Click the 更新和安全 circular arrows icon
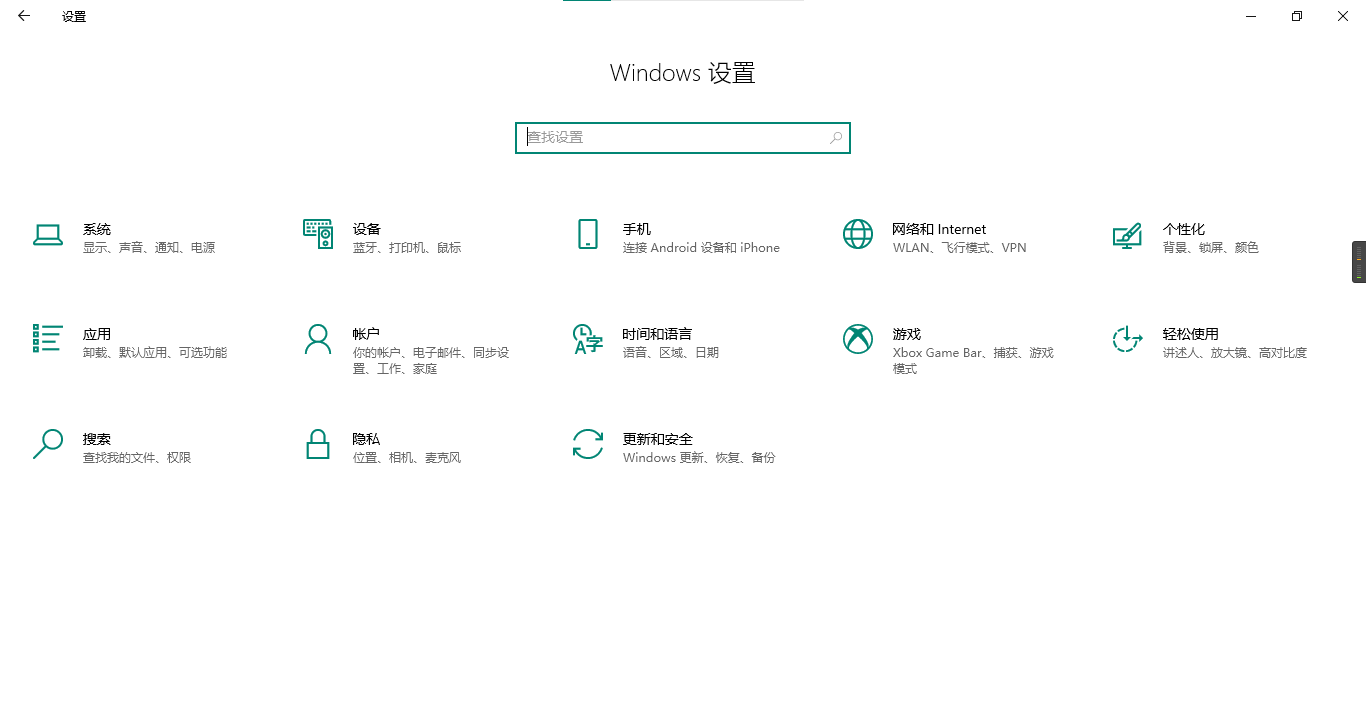Viewport: 1366px width, 726px height. 588,444
